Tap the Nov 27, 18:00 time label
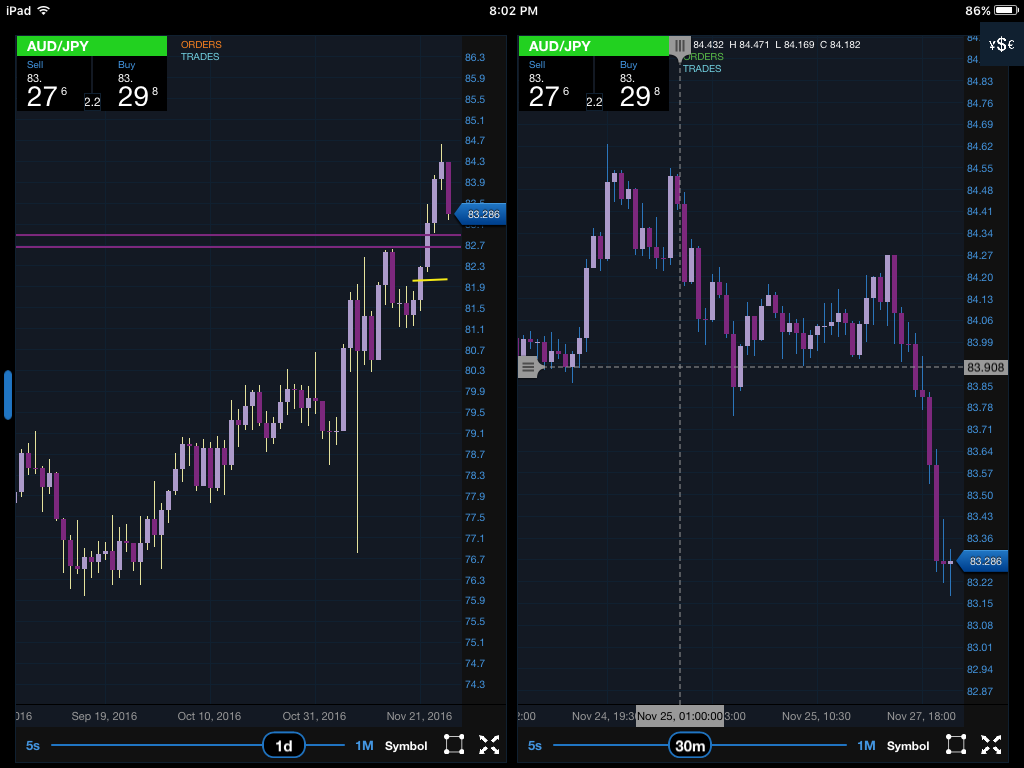1024x768 pixels. pyautogui.click(x=921, y=716)
